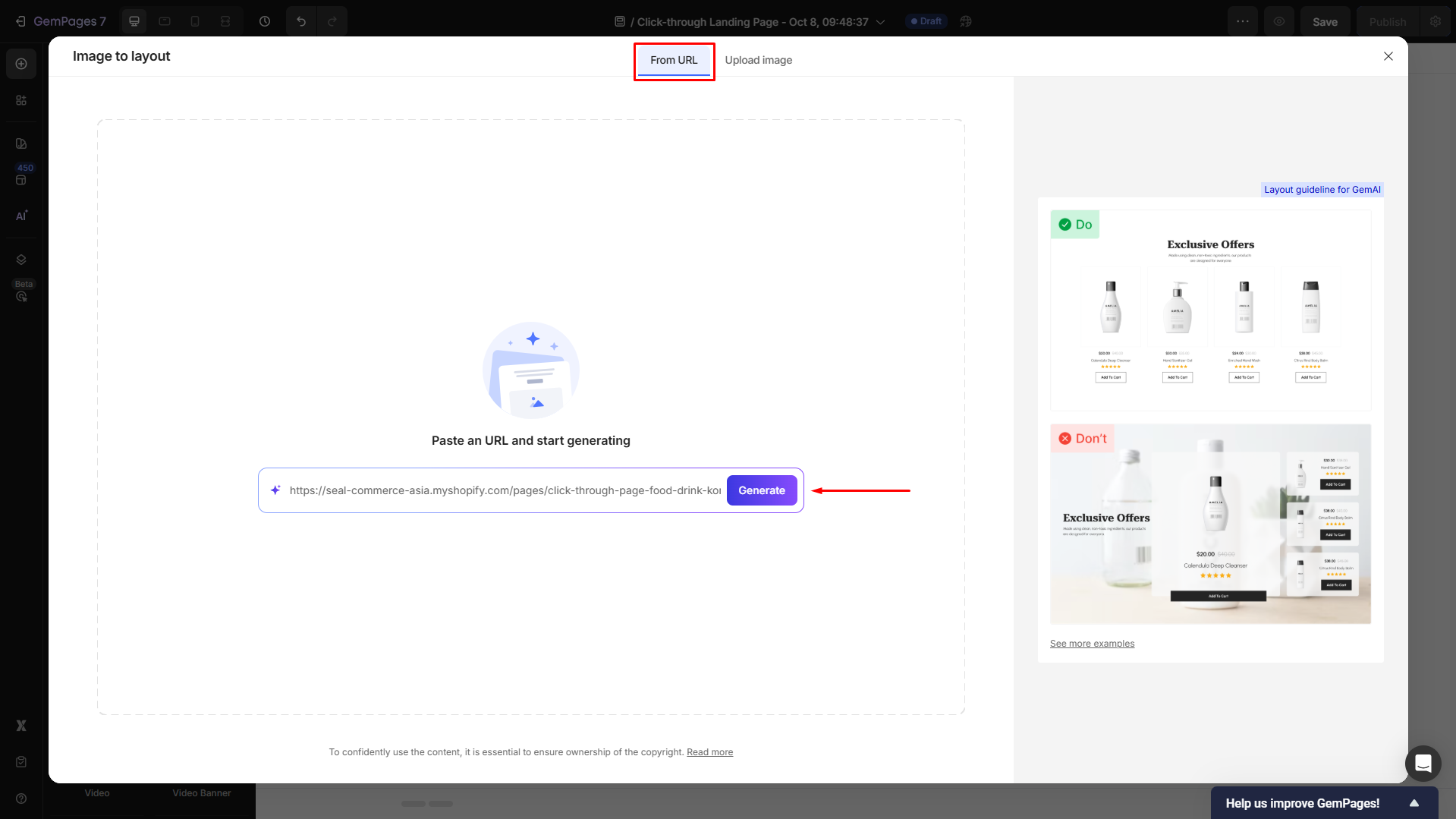The height and width of the screenshot is (819, 1456).
Task: Open the apps grid icon in sidebar
Action: pos(21,100)
